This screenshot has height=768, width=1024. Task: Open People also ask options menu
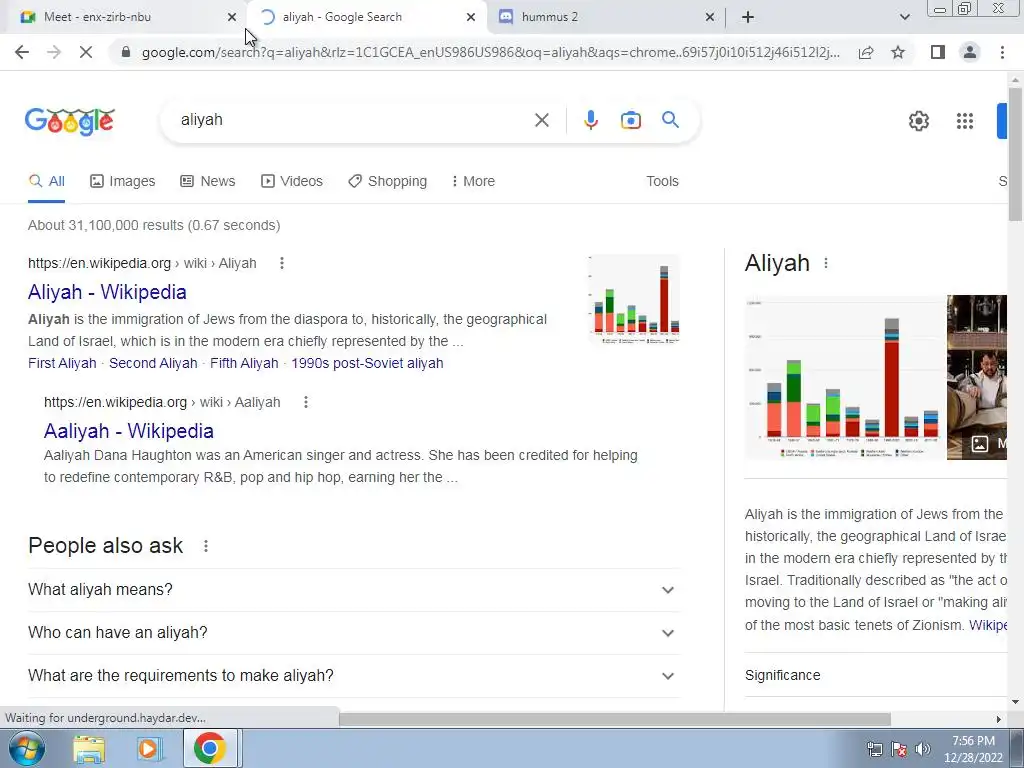(206, 546)
